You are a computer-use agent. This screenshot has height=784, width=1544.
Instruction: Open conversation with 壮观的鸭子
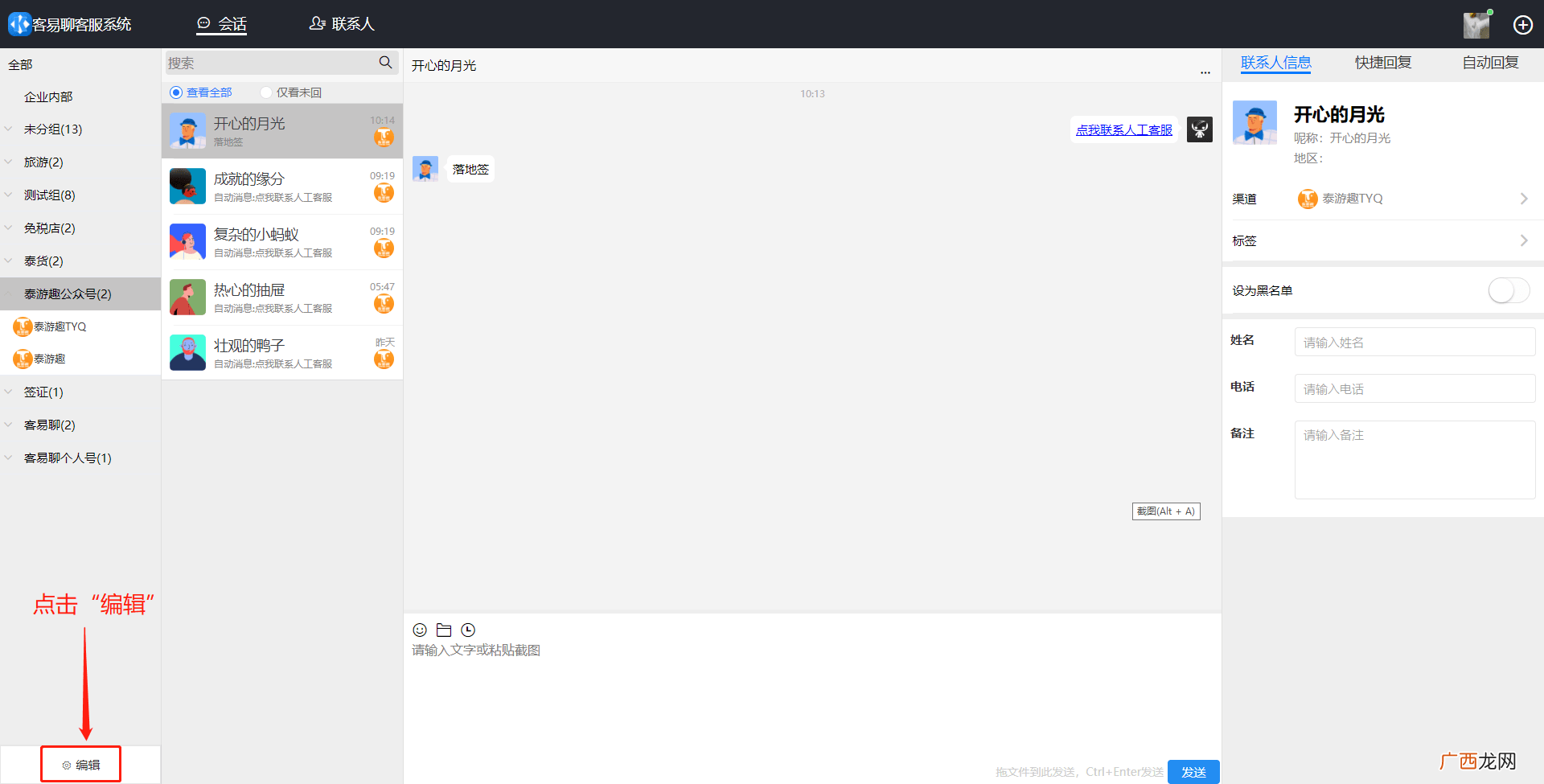[x=282, y=353]
